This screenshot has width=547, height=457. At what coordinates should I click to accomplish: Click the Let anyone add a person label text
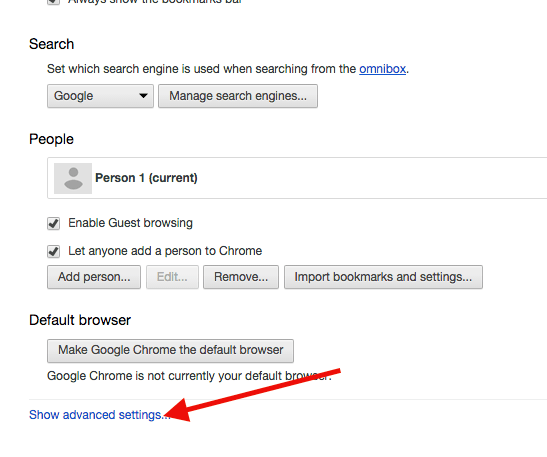tap(165, 251)
